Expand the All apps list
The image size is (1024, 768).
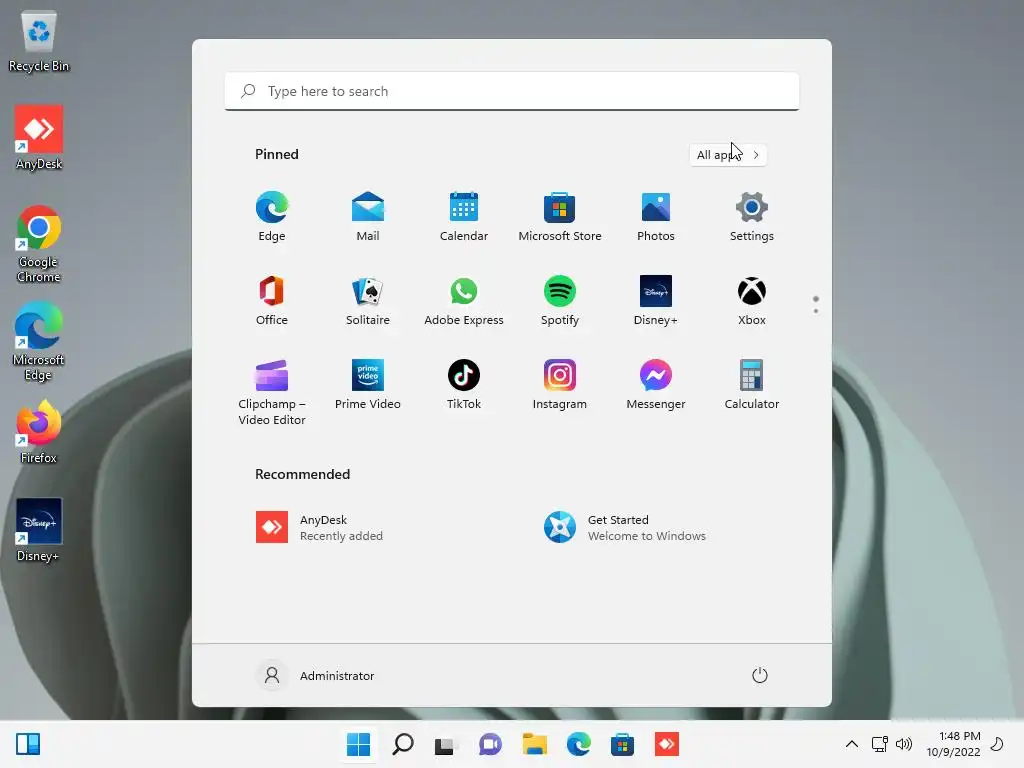pyautogui.click(x=728, y=155)
